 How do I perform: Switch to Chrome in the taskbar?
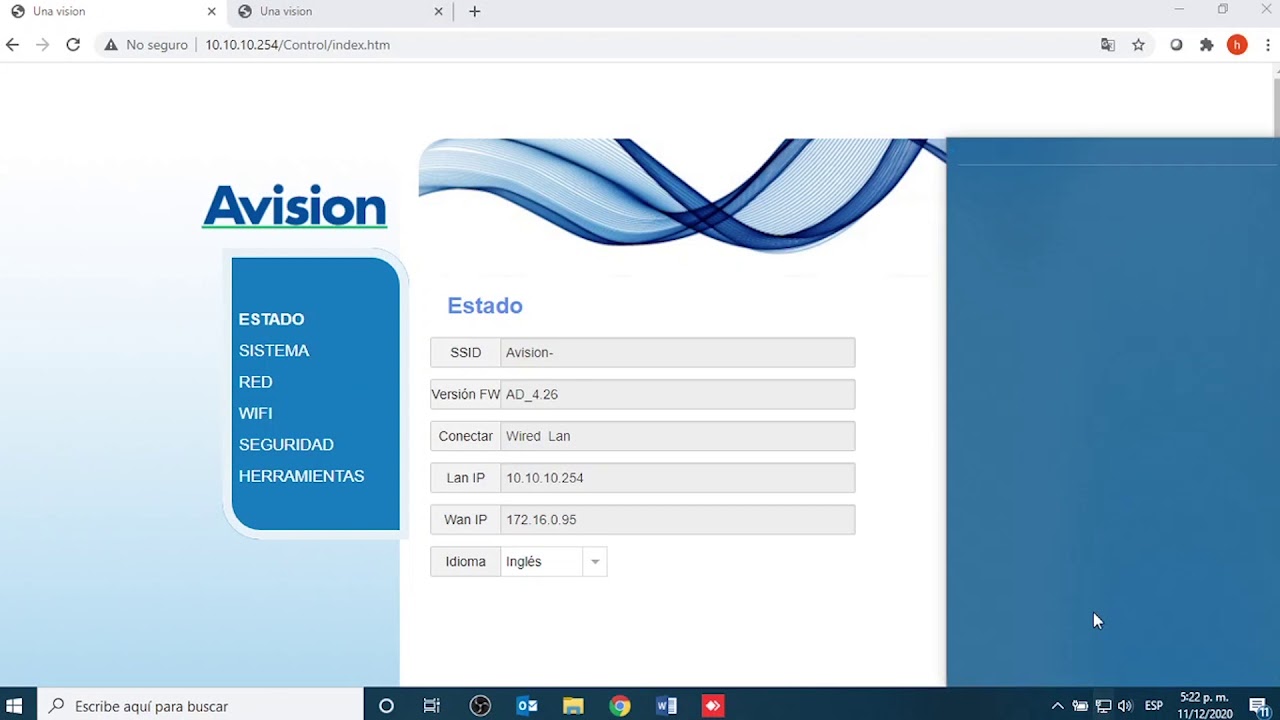coord(620,706)
